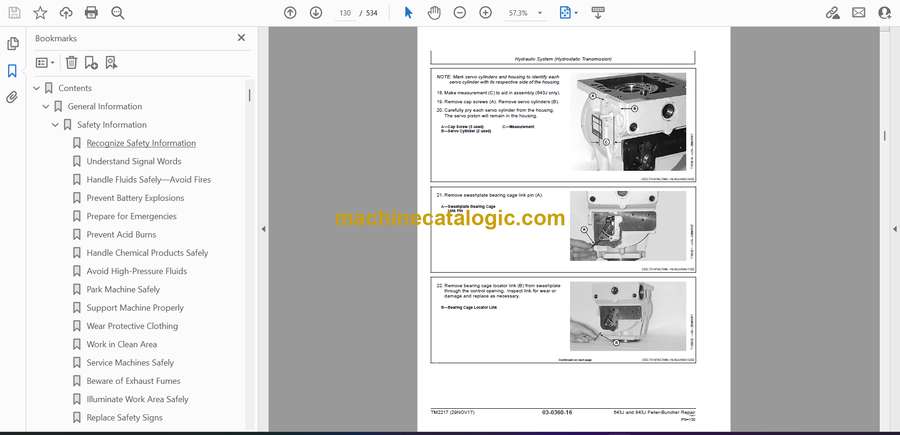Activate the selection arrow tool
Image resolution: width=900 pixels, height=435 pixels.
[408, 13]
